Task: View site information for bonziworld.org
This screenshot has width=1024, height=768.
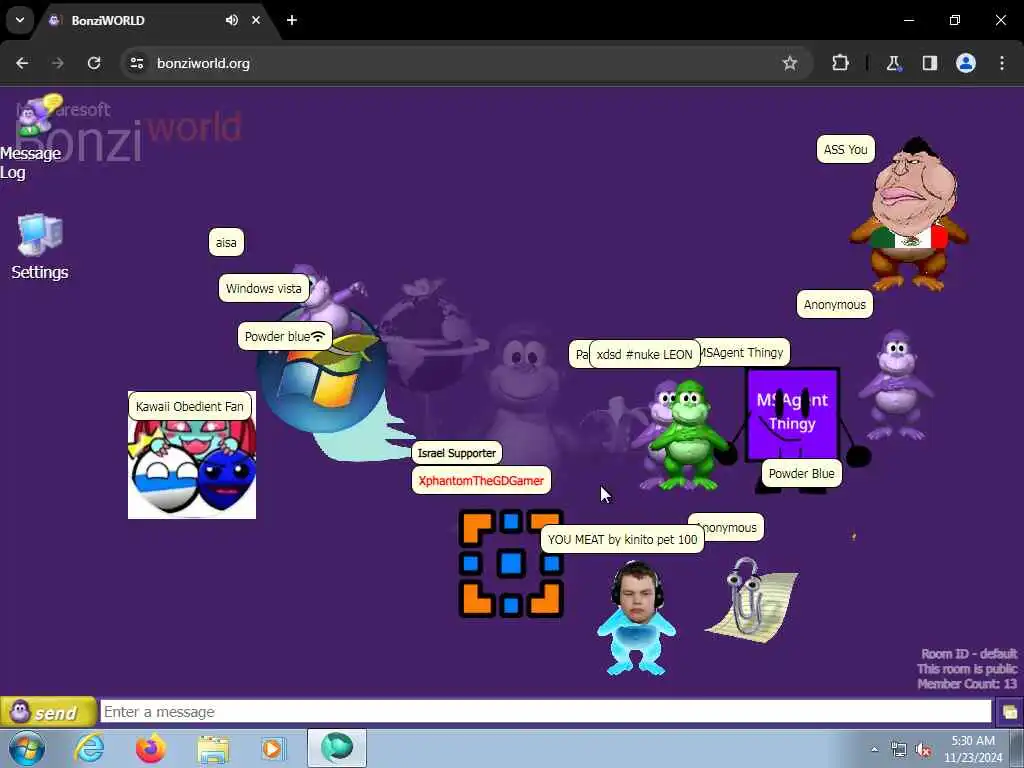Action: pos(137,63)
